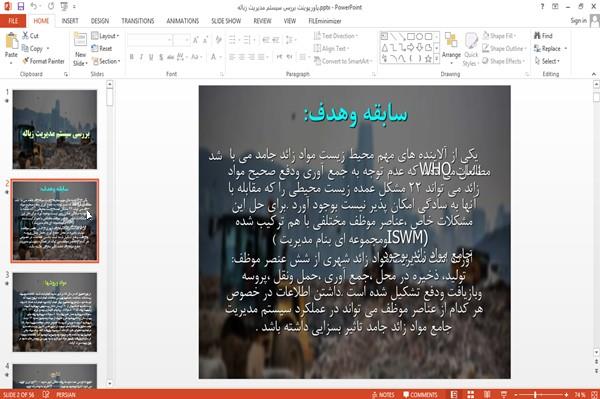The height and width of the screenshot is (399, 600).
Task: Expand the Layout dropdown
Action: (106, 36)
